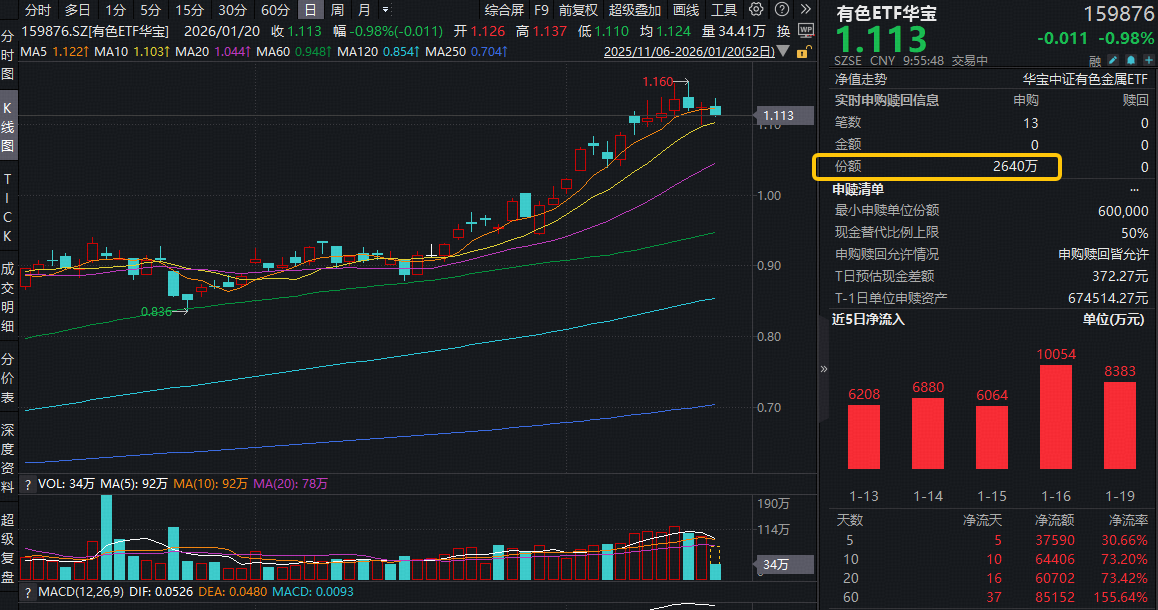Click the VOL indicator question mark icon
This screenshot has height=610, width=1158.
coord(28,484)
